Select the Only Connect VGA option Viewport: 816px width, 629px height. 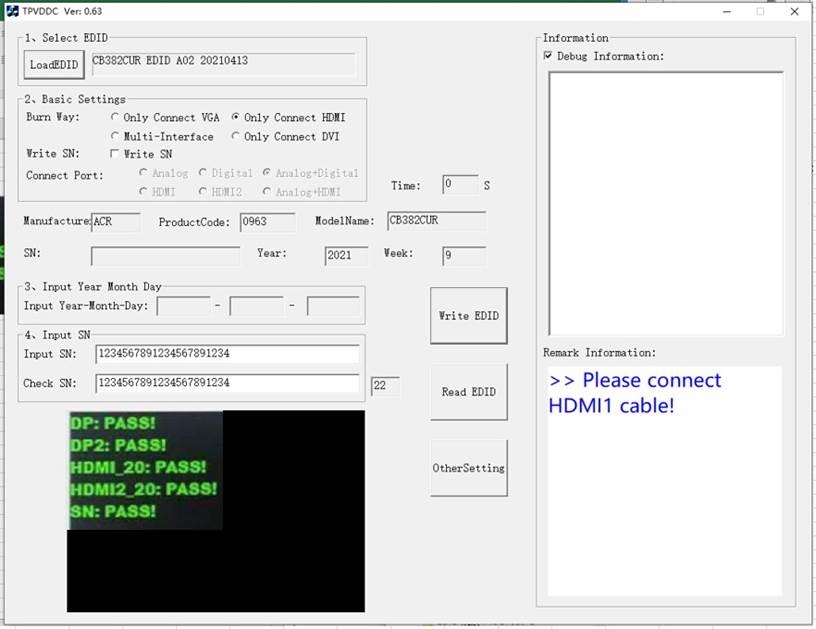coord(116,117)
